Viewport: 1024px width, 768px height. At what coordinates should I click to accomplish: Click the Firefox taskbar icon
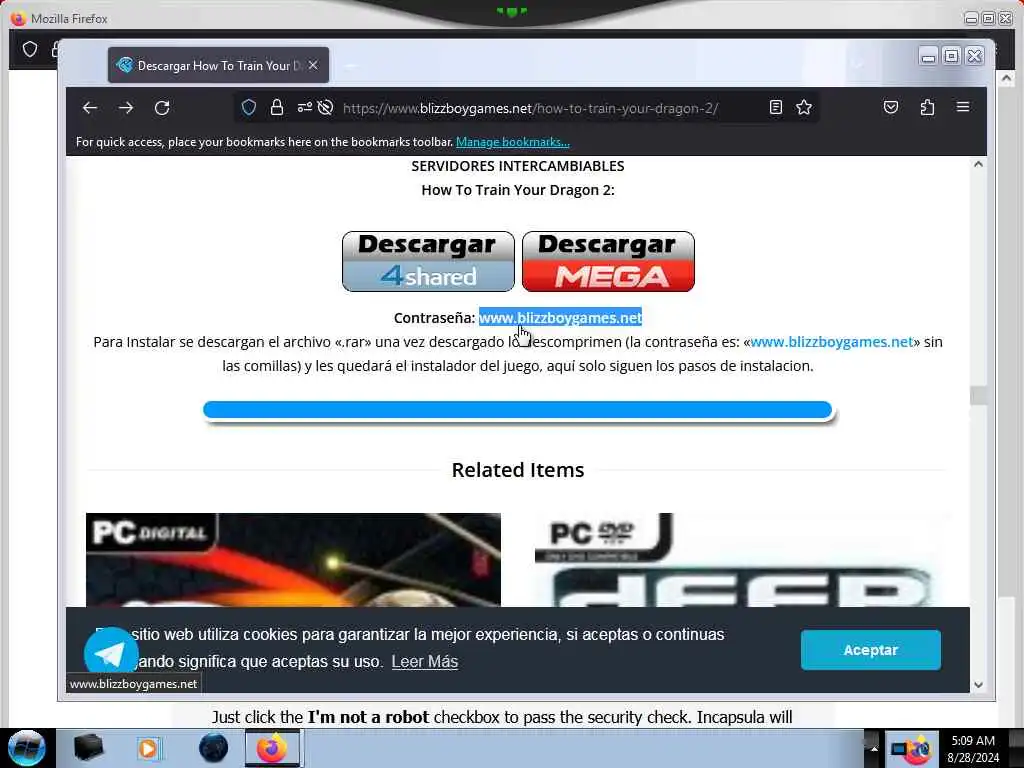[272, 748]
